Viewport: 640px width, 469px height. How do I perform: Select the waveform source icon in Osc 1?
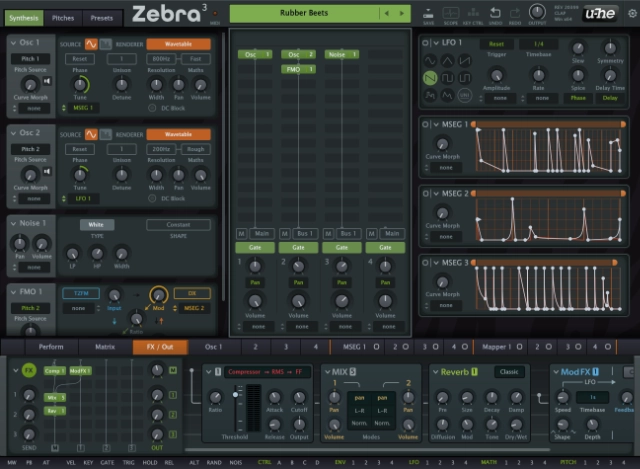pos(91,44)
